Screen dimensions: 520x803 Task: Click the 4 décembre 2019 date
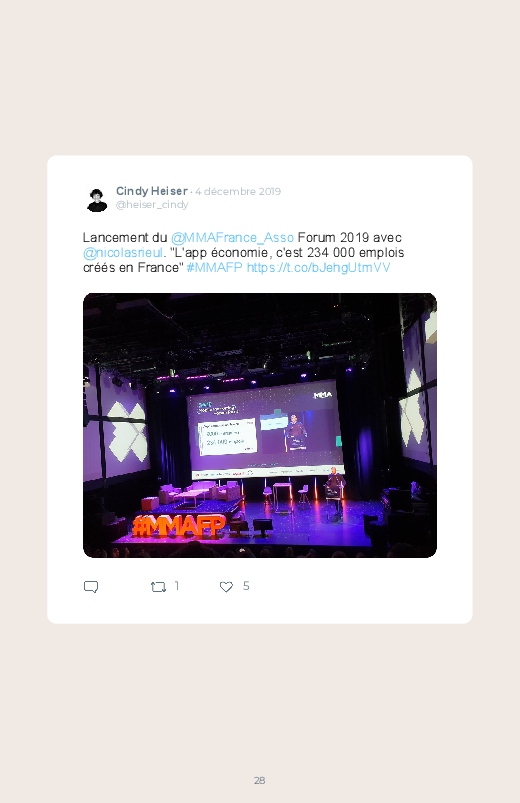238,192
